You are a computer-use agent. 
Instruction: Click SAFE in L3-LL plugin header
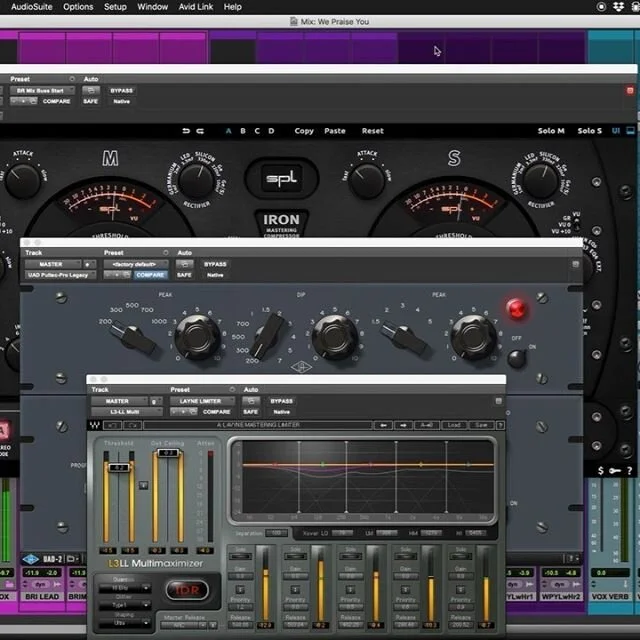(251, 412)
